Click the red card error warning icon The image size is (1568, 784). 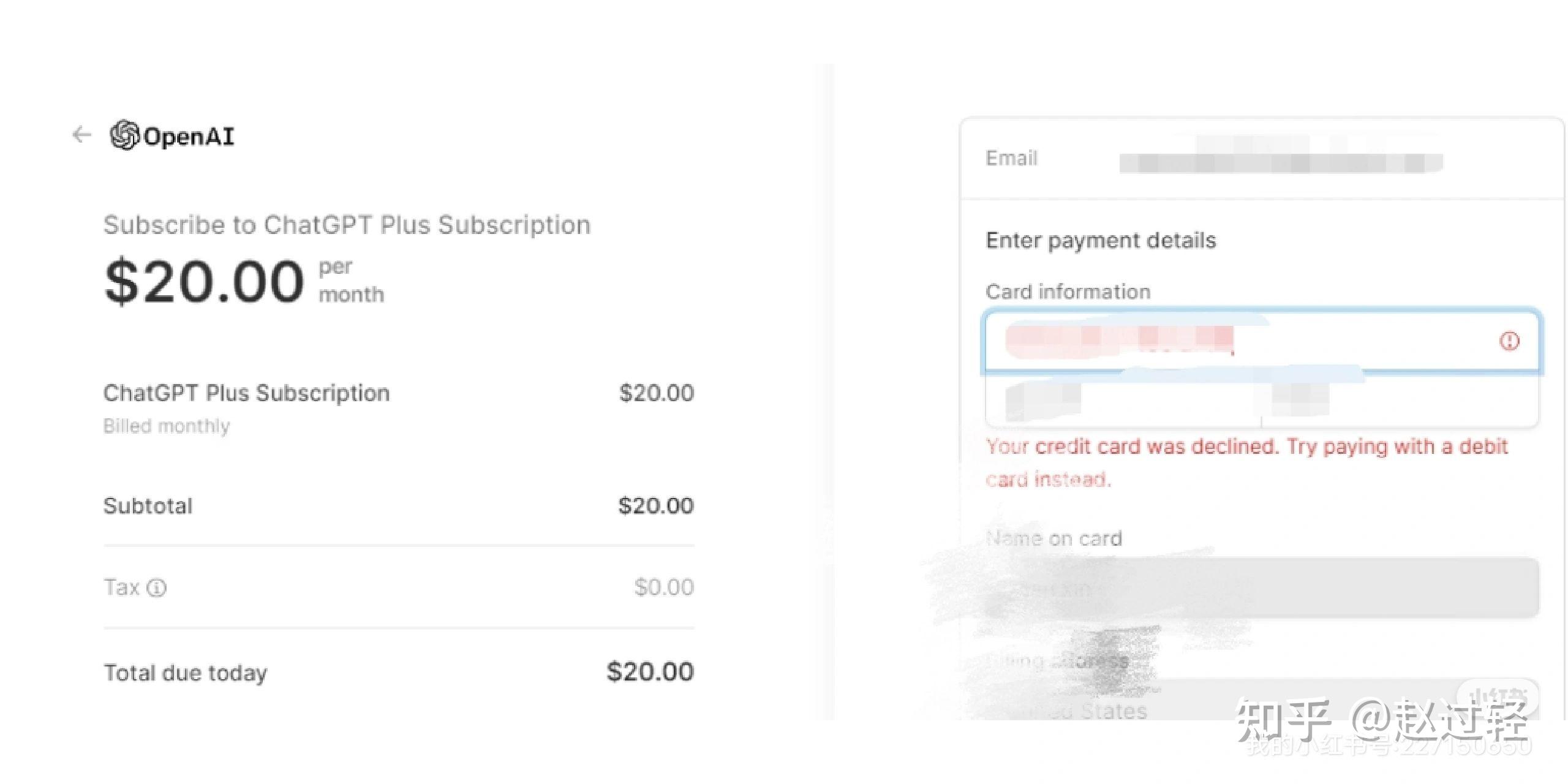coord(1509,341)
